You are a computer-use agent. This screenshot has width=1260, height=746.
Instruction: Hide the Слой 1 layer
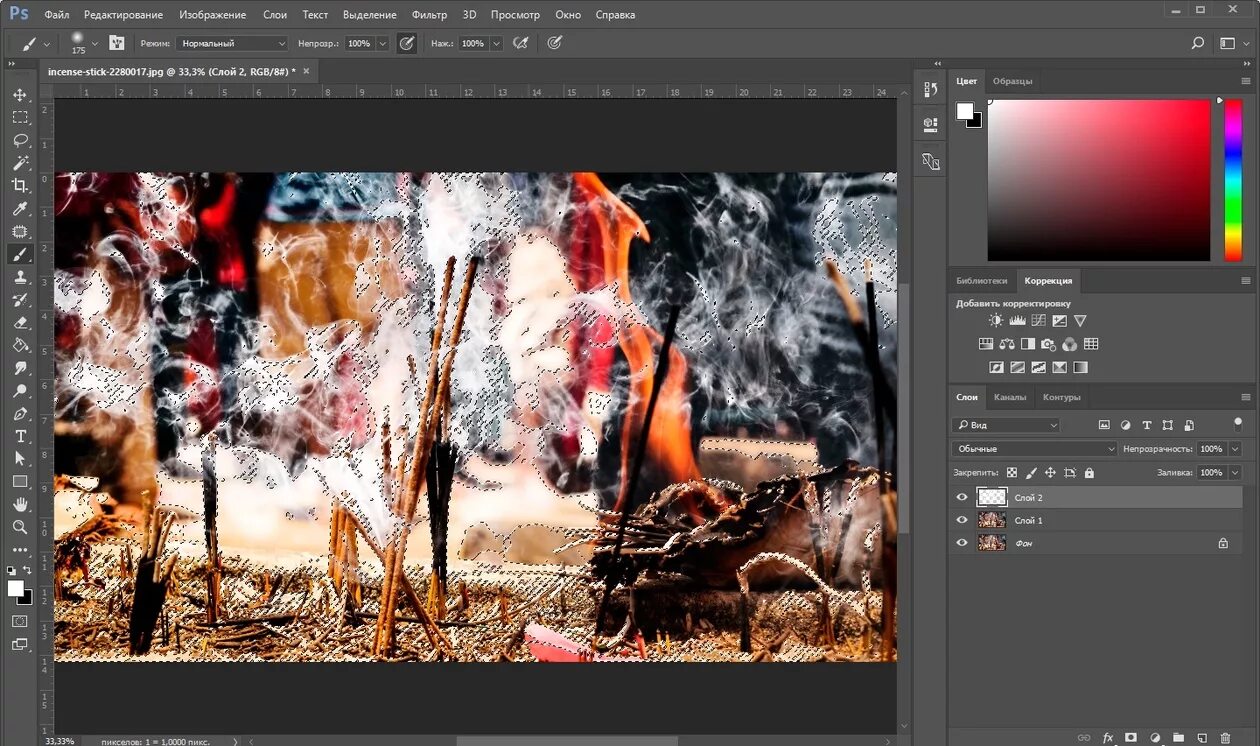pyautogui.click(x=962, y=520)
